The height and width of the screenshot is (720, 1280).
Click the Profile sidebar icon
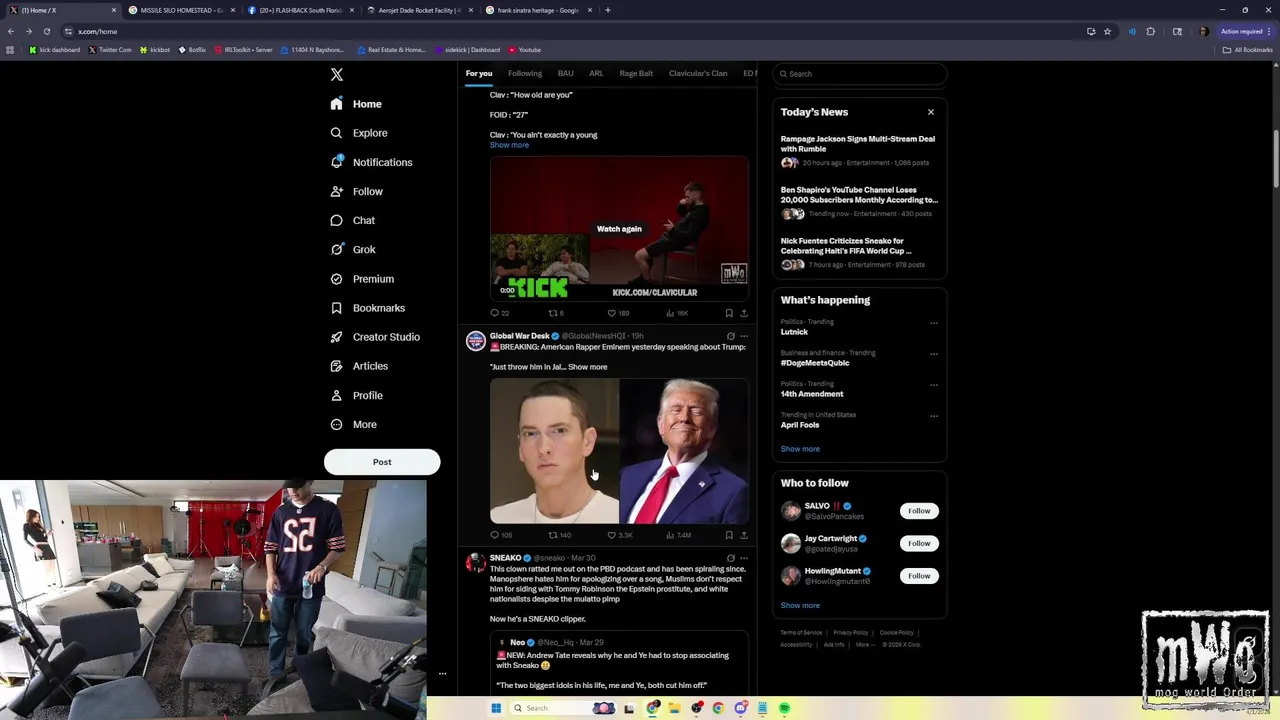337,395
